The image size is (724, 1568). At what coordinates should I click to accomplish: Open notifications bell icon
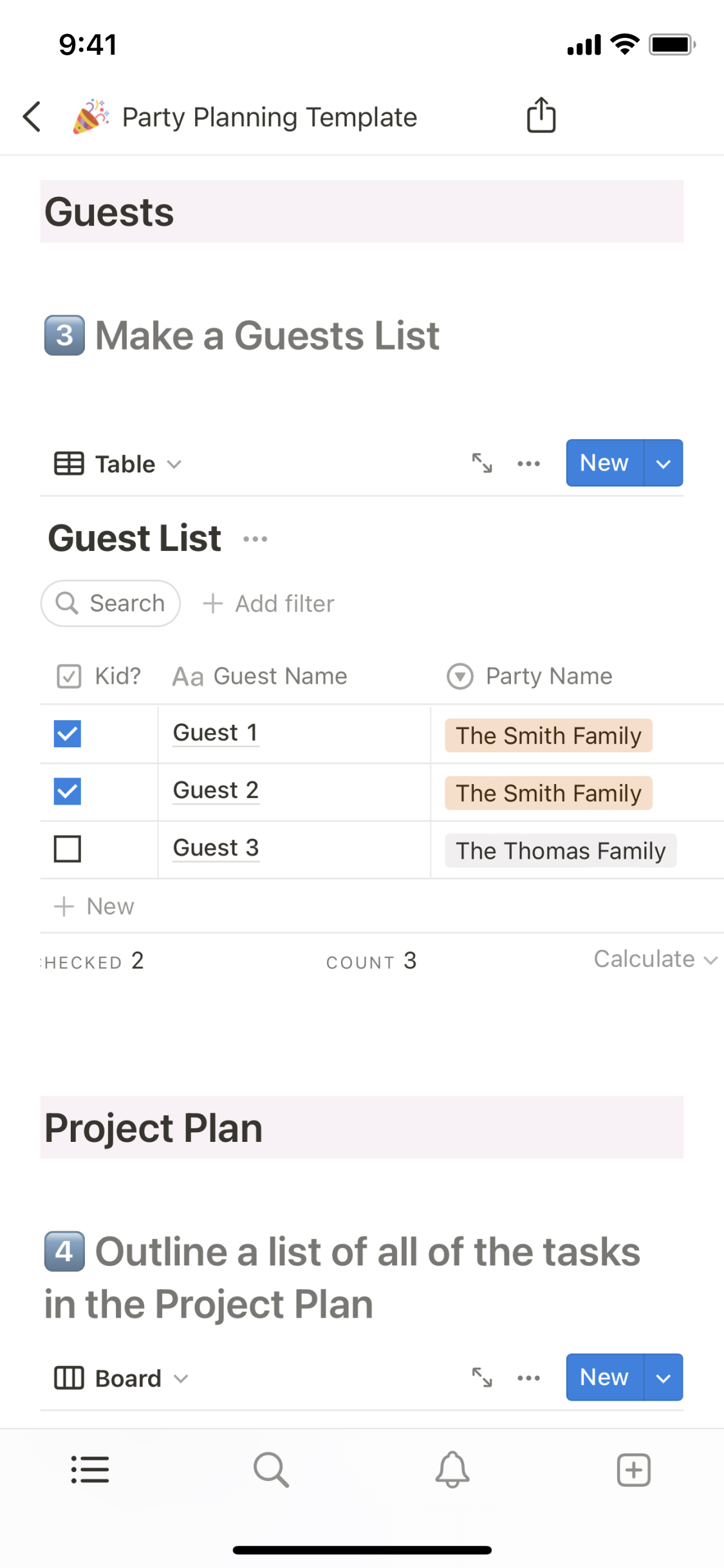point(452,1470)
